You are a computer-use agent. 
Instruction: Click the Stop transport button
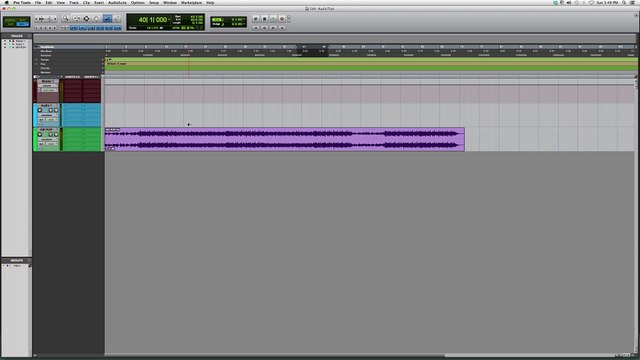click(264, 19)
